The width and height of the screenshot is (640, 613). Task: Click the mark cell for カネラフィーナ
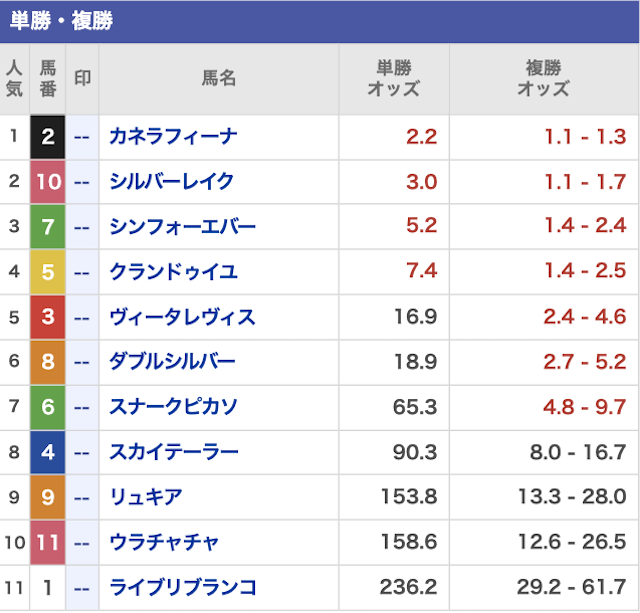(x=82, y=137)
